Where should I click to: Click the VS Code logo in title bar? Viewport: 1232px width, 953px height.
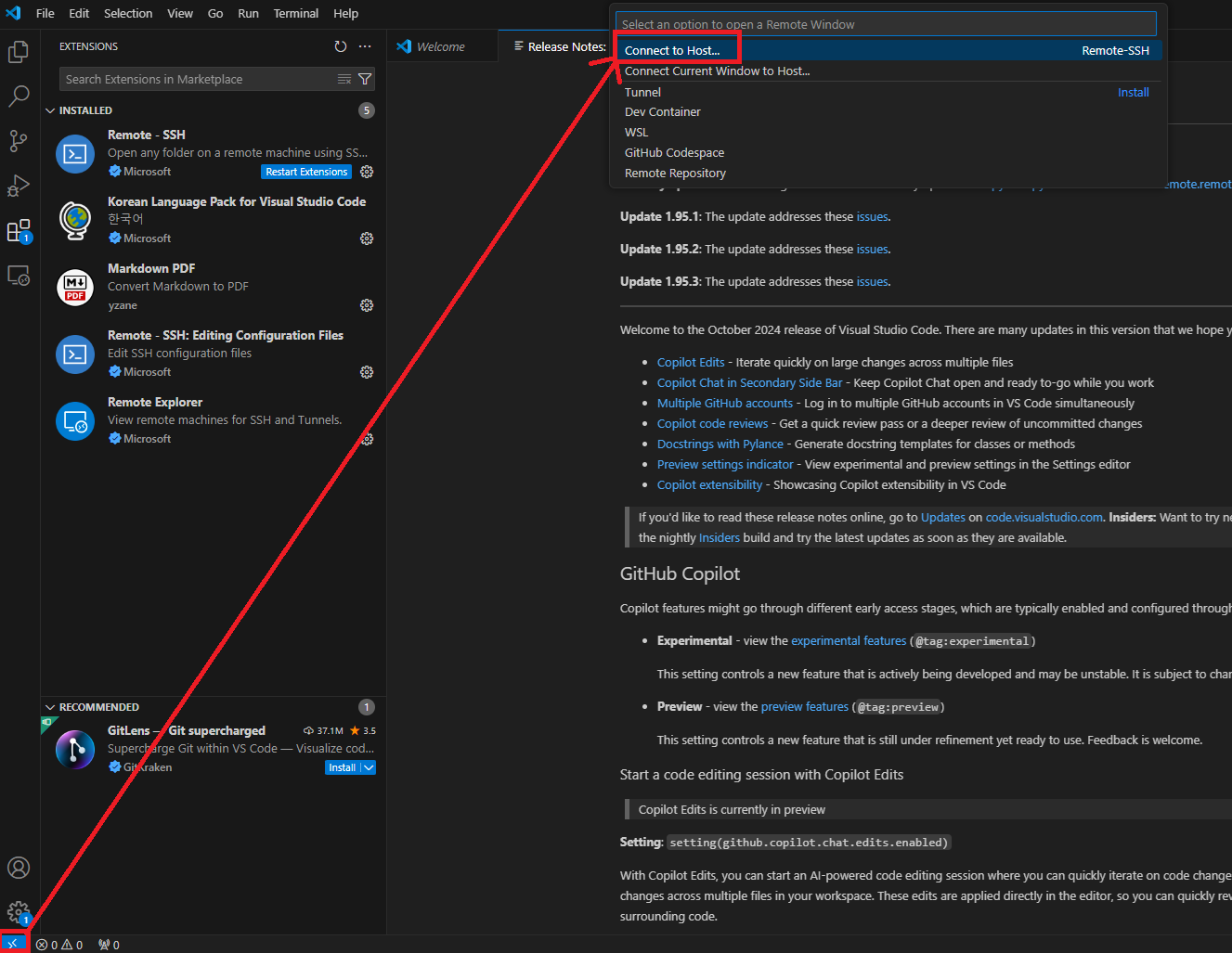(13, 13)
